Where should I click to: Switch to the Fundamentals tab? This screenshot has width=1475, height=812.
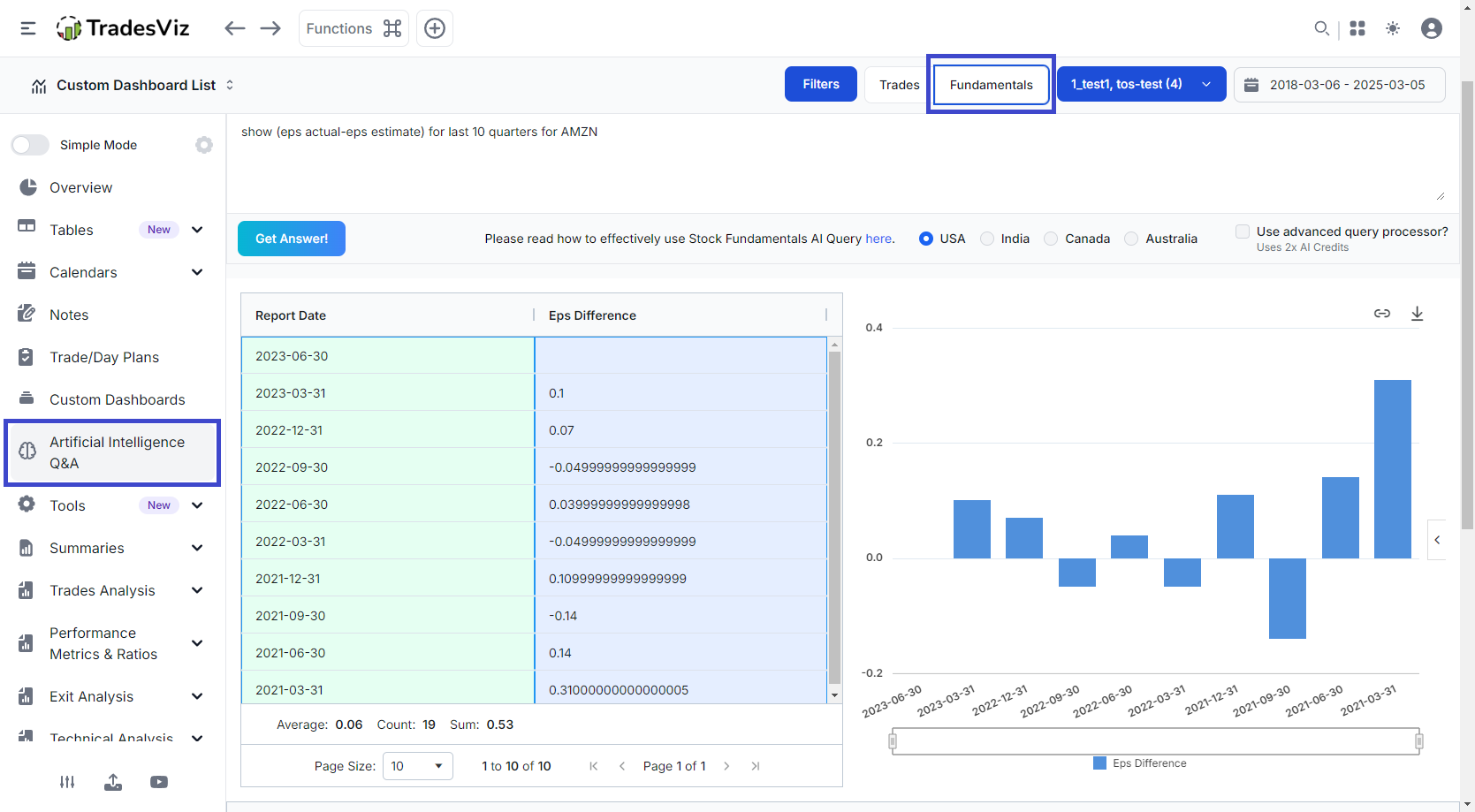point(991,85)
